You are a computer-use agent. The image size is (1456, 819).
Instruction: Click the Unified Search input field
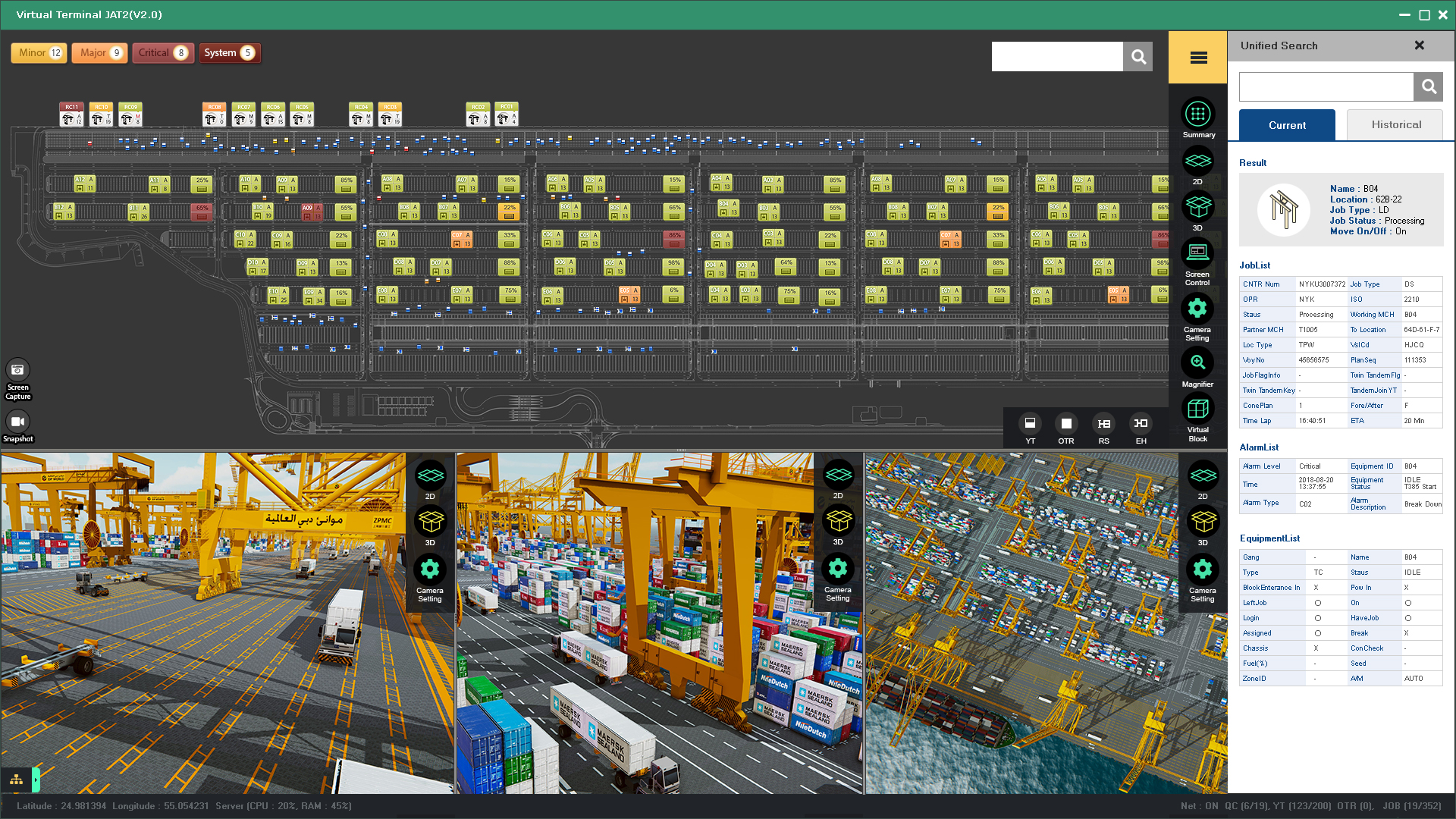click(1326, 87)
